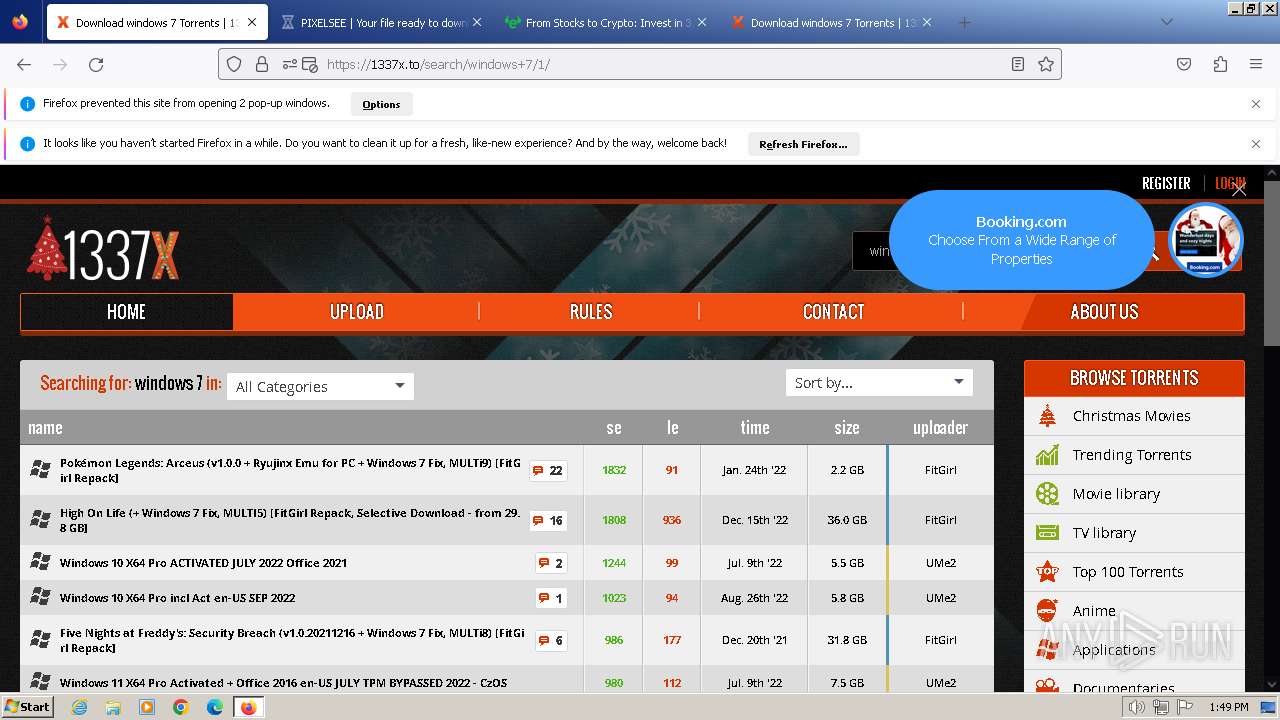This screenshot has height=720, width=1280.
Task: Open comments bubble showing 22 for Pokémon Legends
Action: click(548, 470)
